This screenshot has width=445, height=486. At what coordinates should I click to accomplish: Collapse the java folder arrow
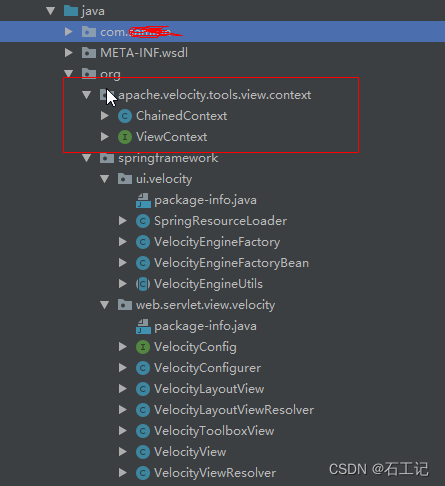pos(51,11)
